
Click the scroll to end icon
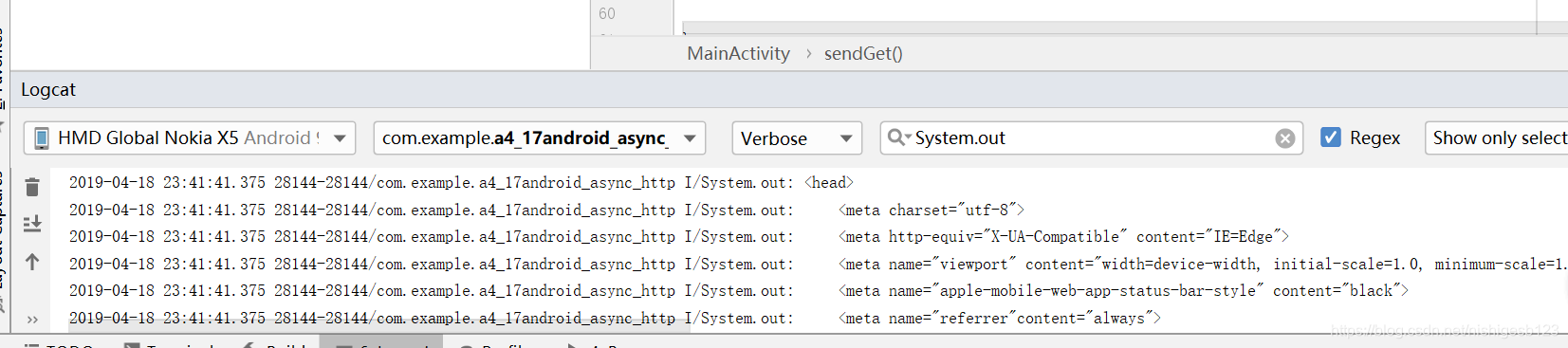tap(32, 224)
